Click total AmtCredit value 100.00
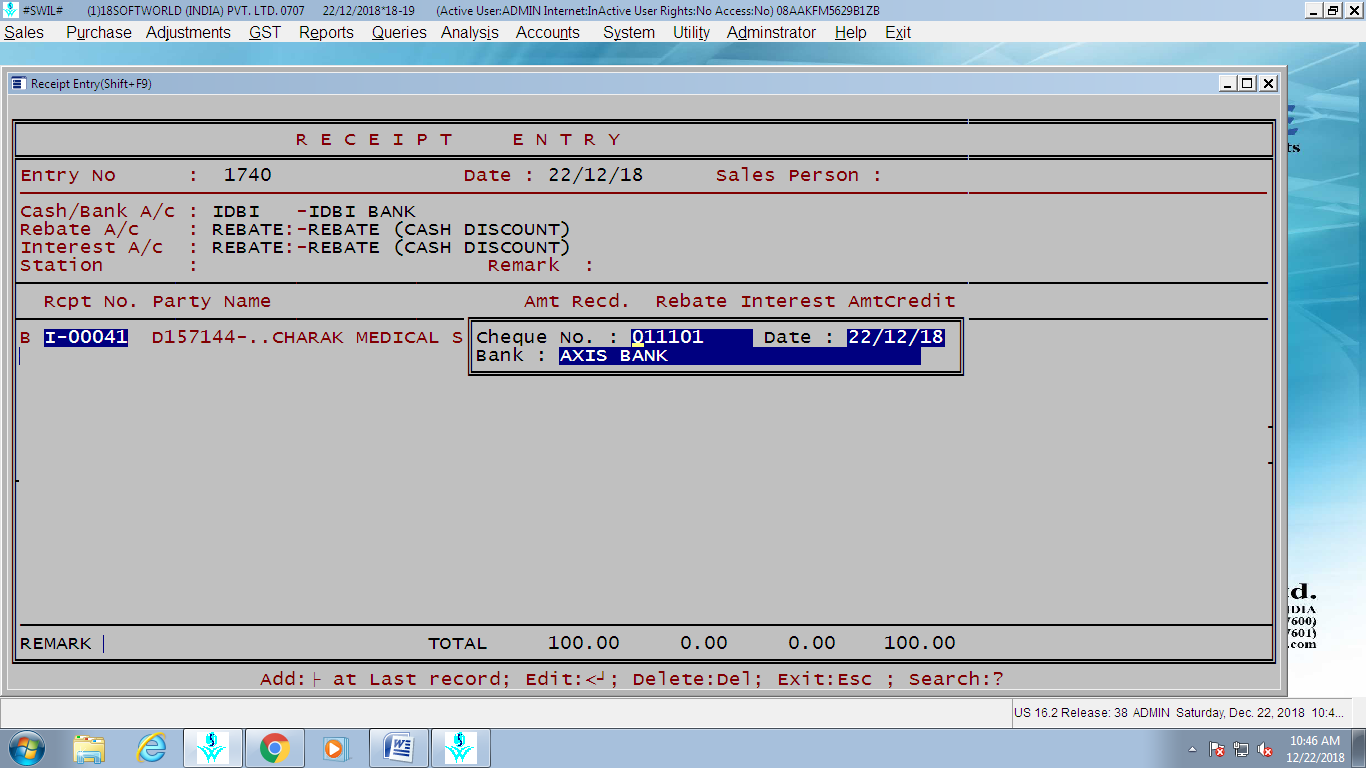Screen dimensions: 1366x768 920,643
